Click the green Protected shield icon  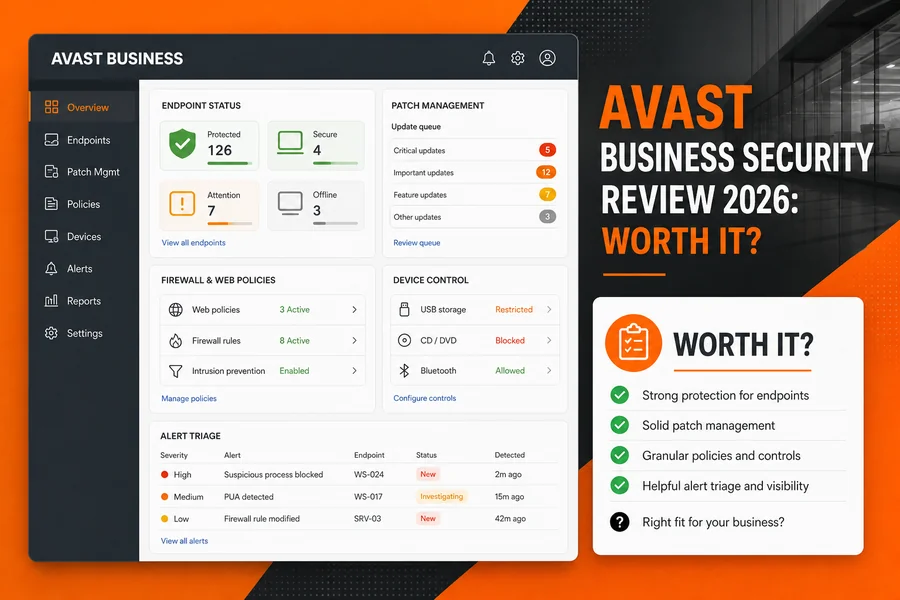[x=183, y=144]
